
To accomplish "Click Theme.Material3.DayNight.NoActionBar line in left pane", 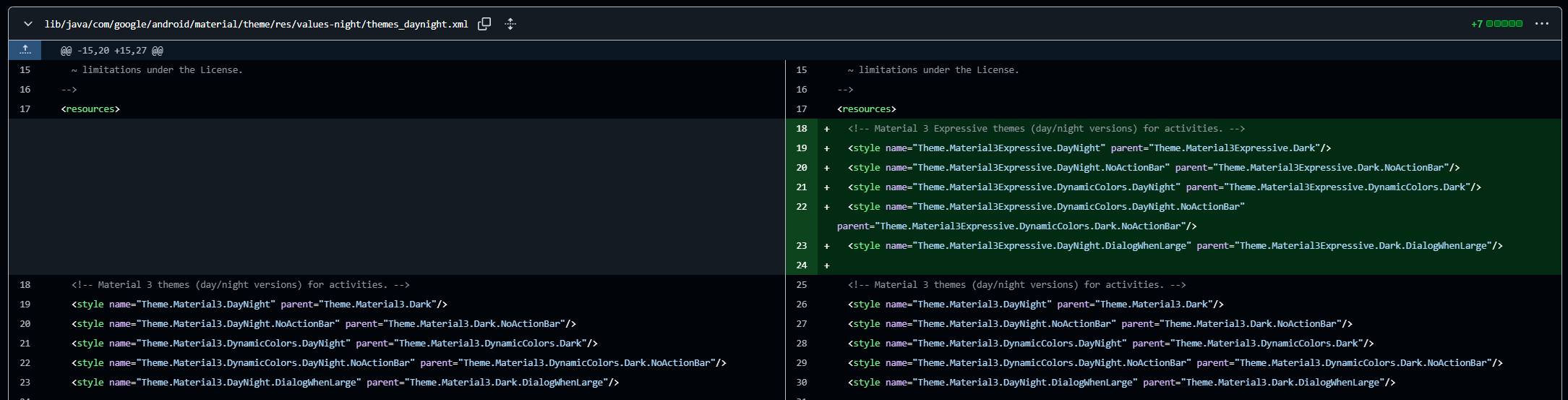I will [x=323, y=324].
